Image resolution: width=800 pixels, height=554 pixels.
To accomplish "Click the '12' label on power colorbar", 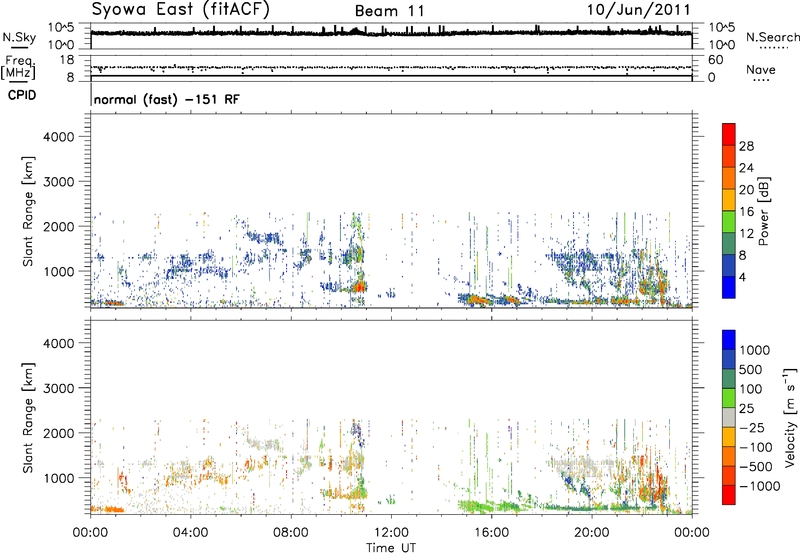I will pyautogui.click(x=746, y=234).
